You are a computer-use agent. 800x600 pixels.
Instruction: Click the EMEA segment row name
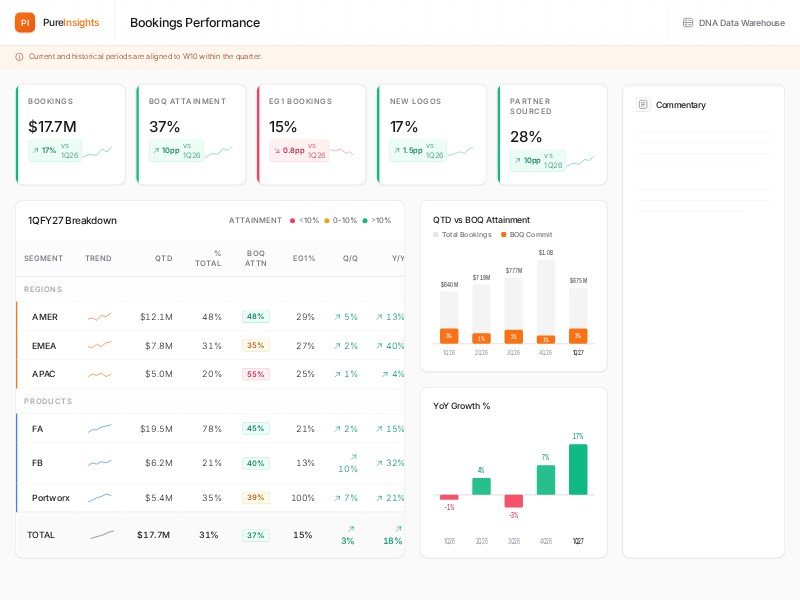point(45,346)
